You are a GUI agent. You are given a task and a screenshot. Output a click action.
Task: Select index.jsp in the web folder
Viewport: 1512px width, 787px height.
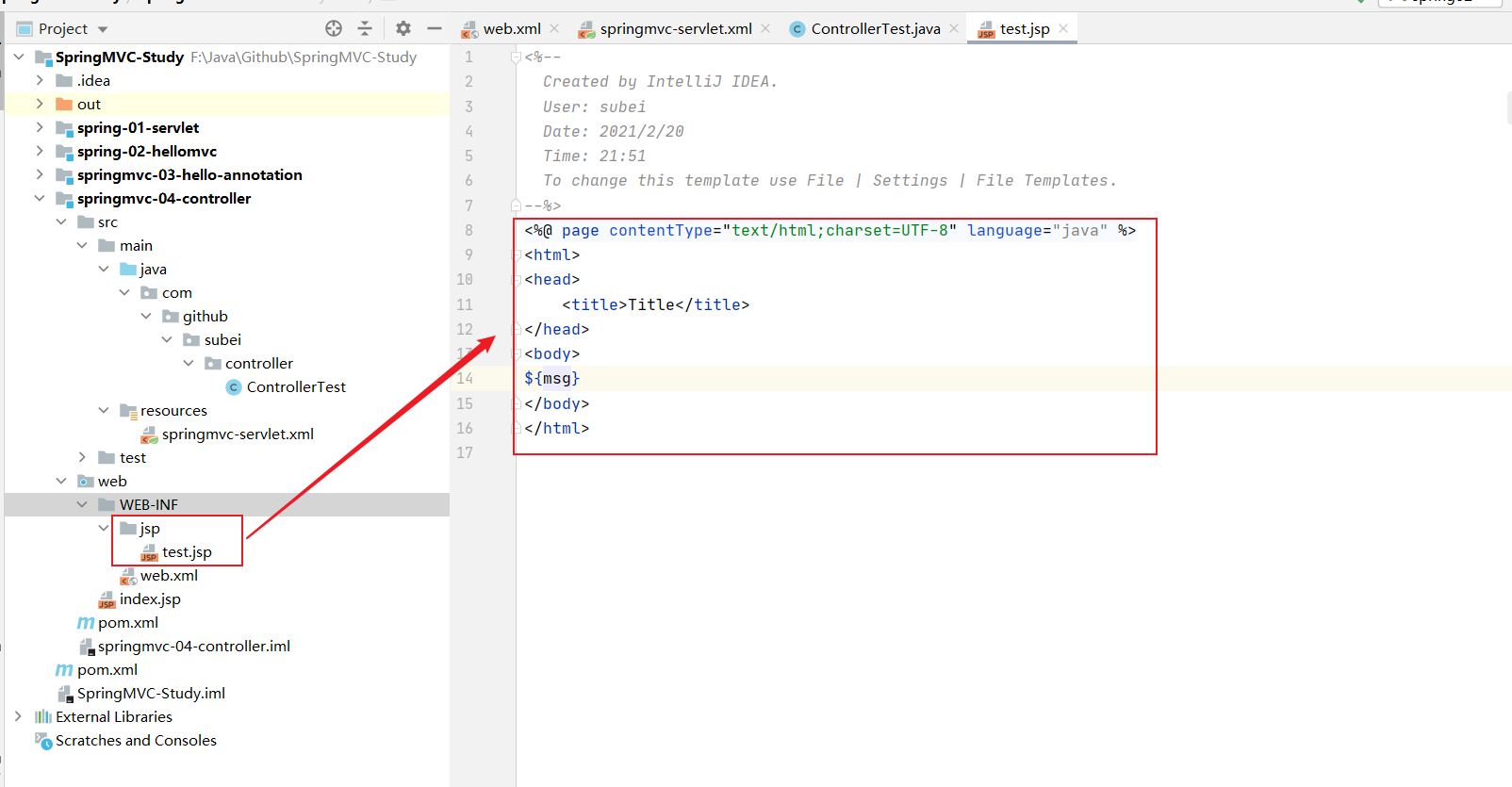(149, 598)
